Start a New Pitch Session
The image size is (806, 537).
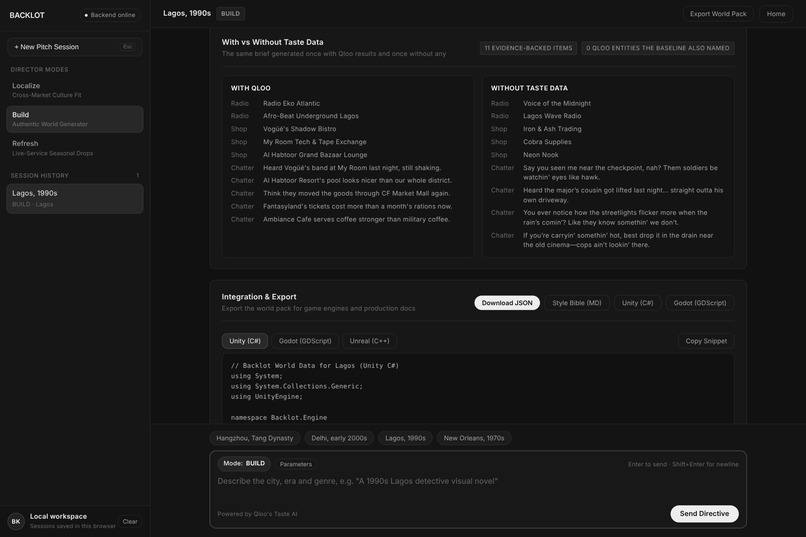[75, 47]
